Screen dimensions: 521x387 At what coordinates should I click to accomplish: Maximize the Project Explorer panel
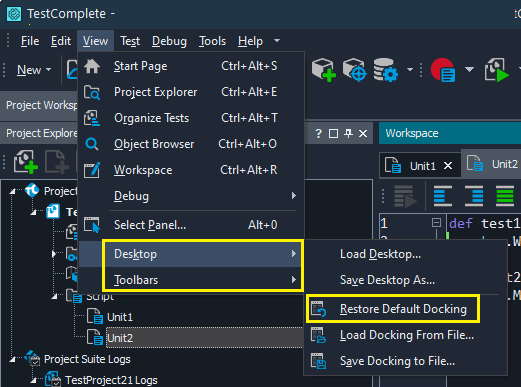click(333, 134)
